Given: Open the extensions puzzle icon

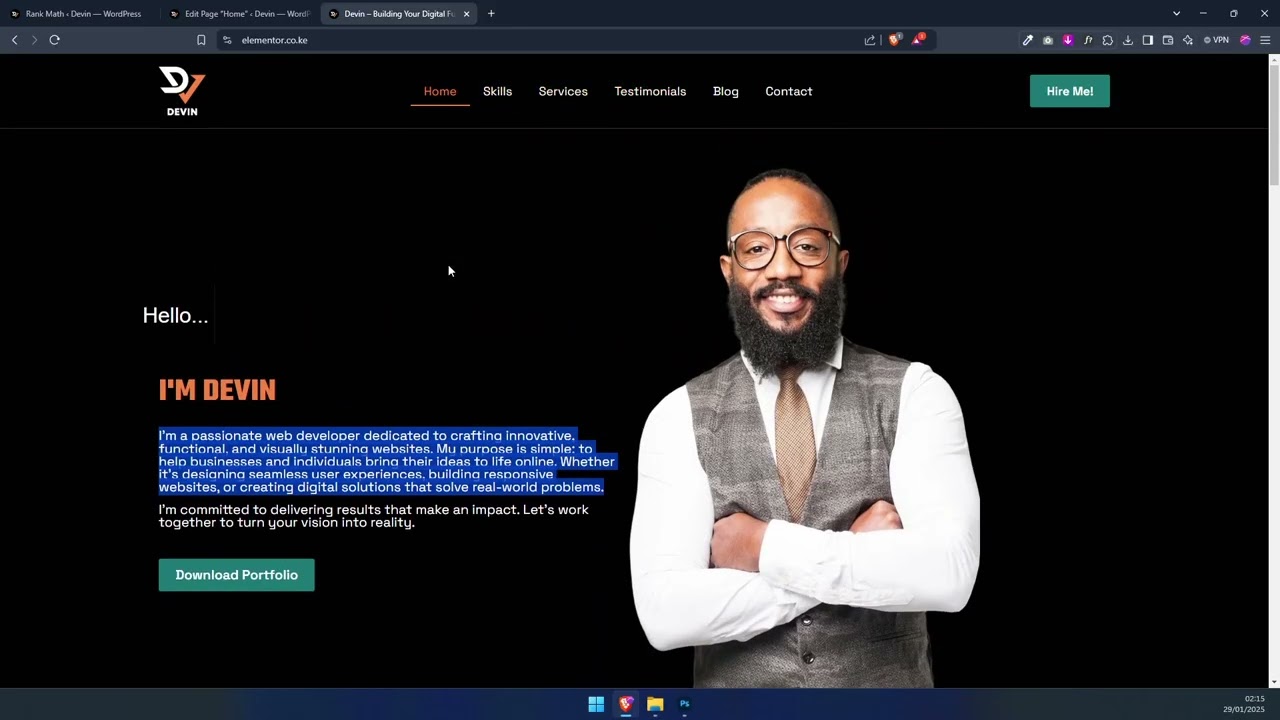Looking at the screenshot, I should pyautogui.click(x=1107, y=40).
